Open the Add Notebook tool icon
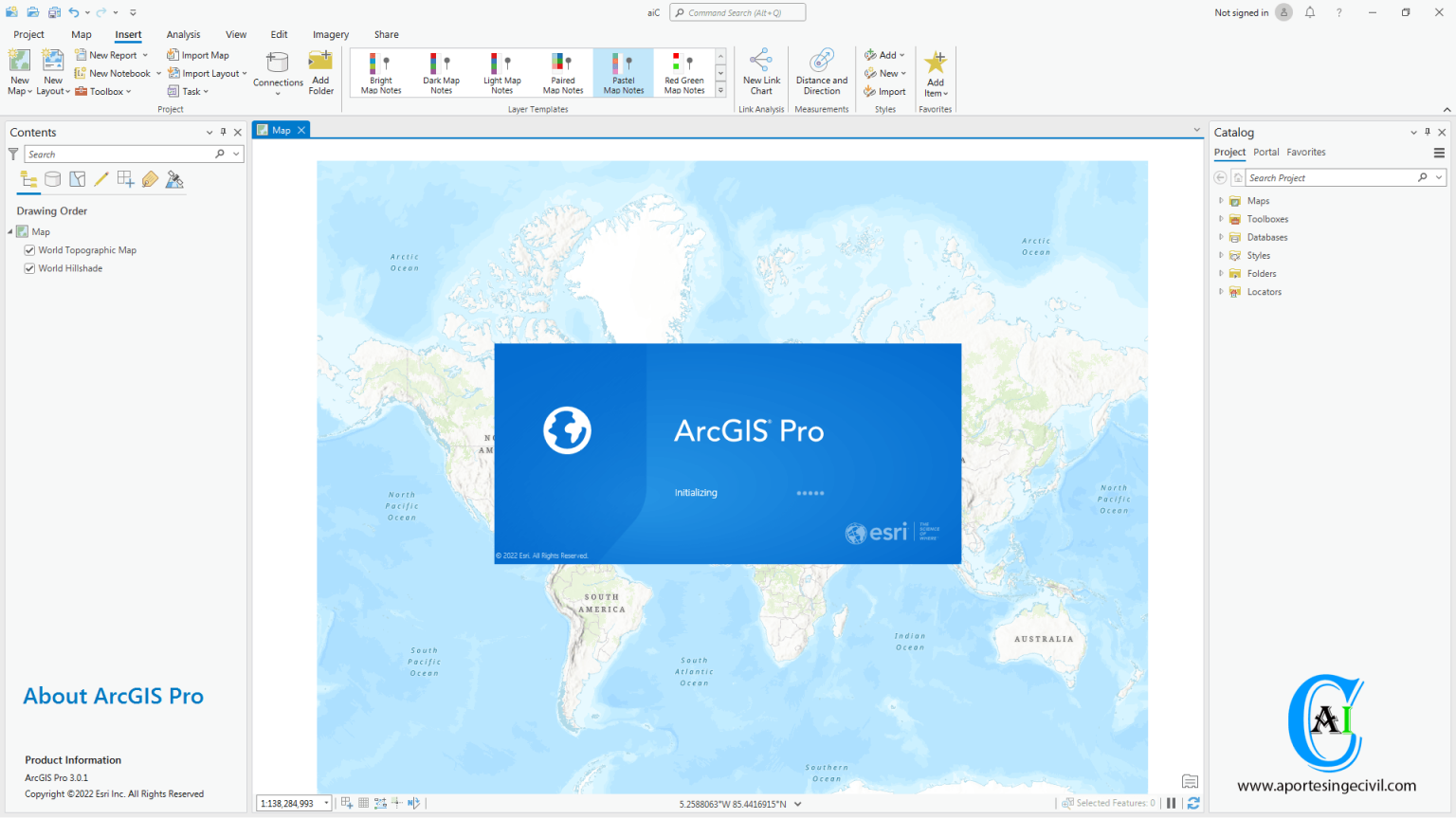 (x=82, y=73)
